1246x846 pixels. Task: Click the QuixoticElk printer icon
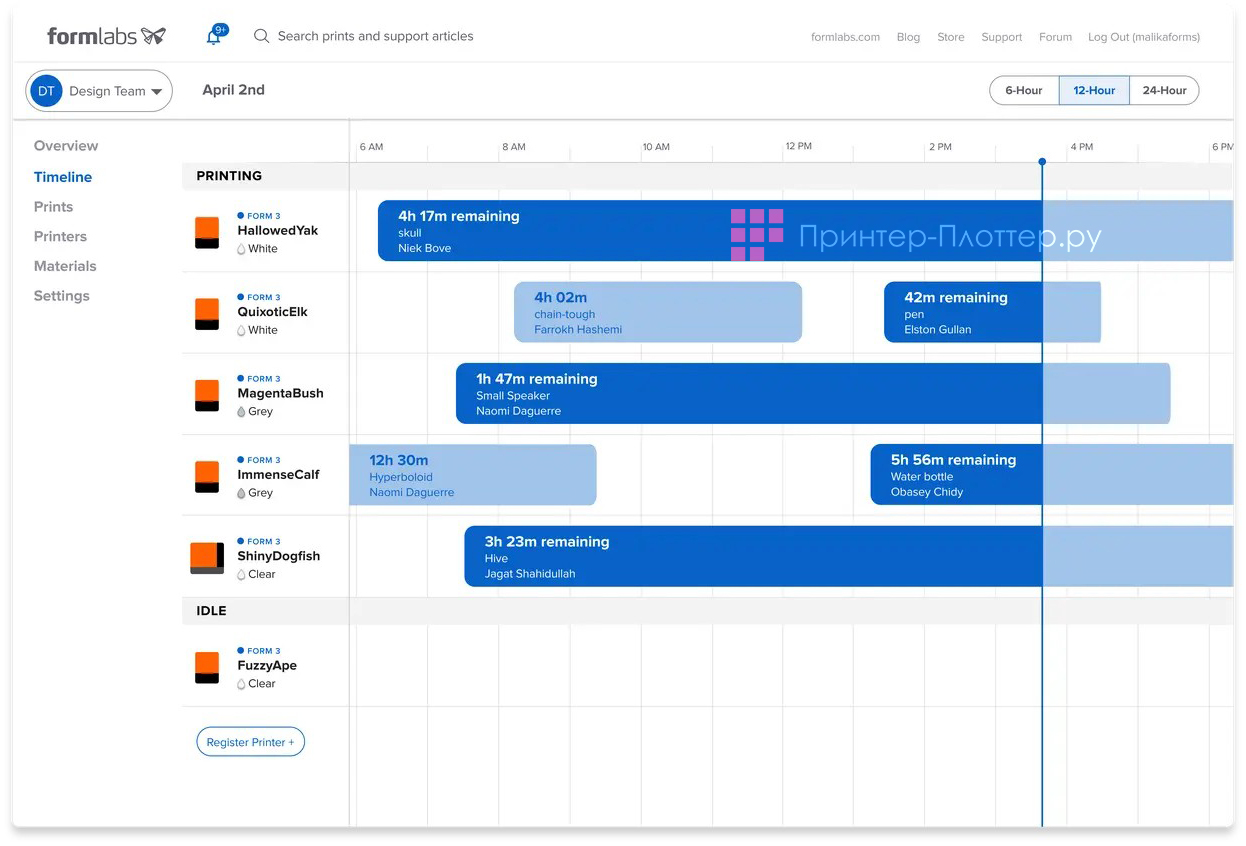pos(207,314)
